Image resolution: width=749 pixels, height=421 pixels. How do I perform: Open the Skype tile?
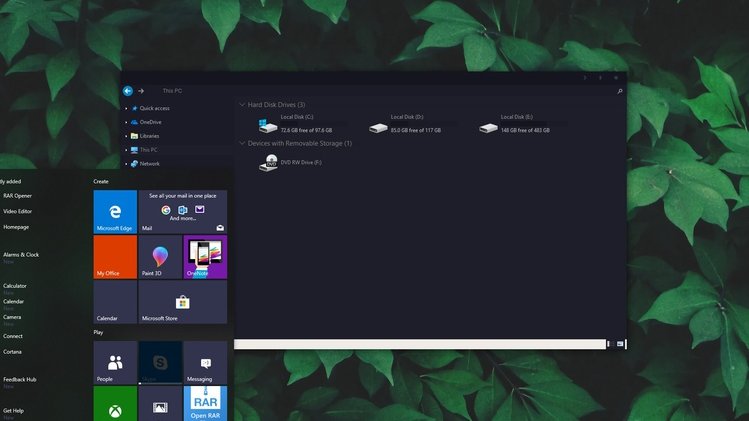pyautogui.click(x=160, y=363)
